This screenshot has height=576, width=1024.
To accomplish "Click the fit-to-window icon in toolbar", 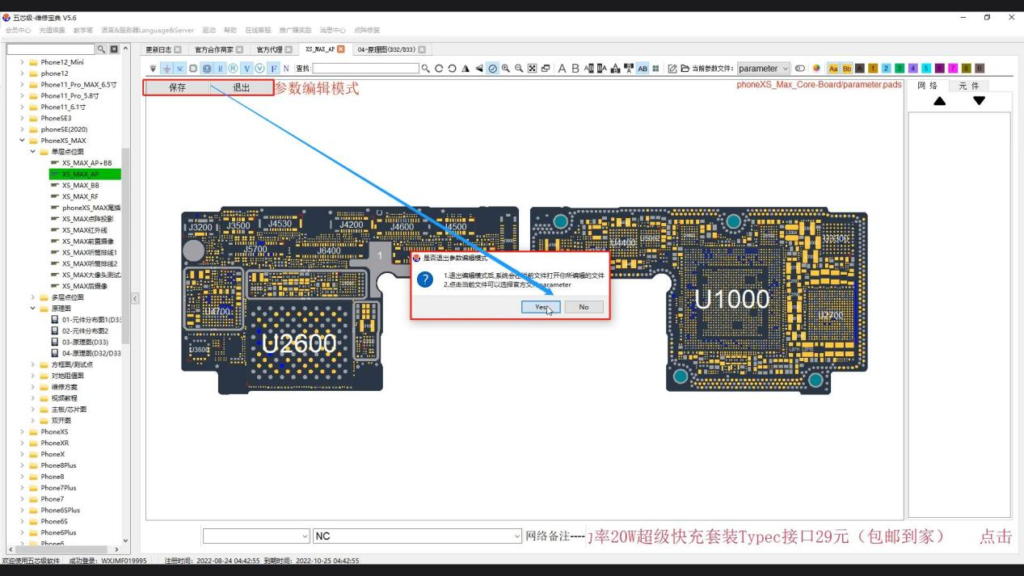I will (x=532, y=69).
